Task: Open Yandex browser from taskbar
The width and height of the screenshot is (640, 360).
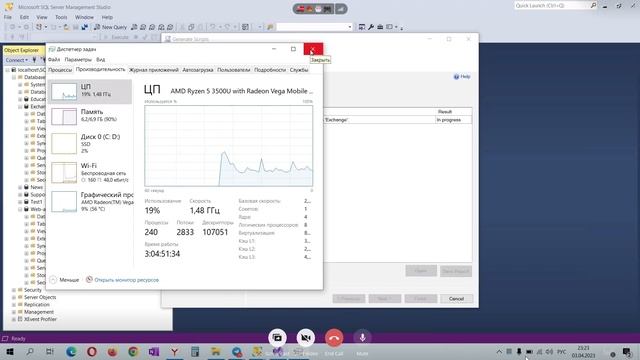Action: (x=174, y=351)
